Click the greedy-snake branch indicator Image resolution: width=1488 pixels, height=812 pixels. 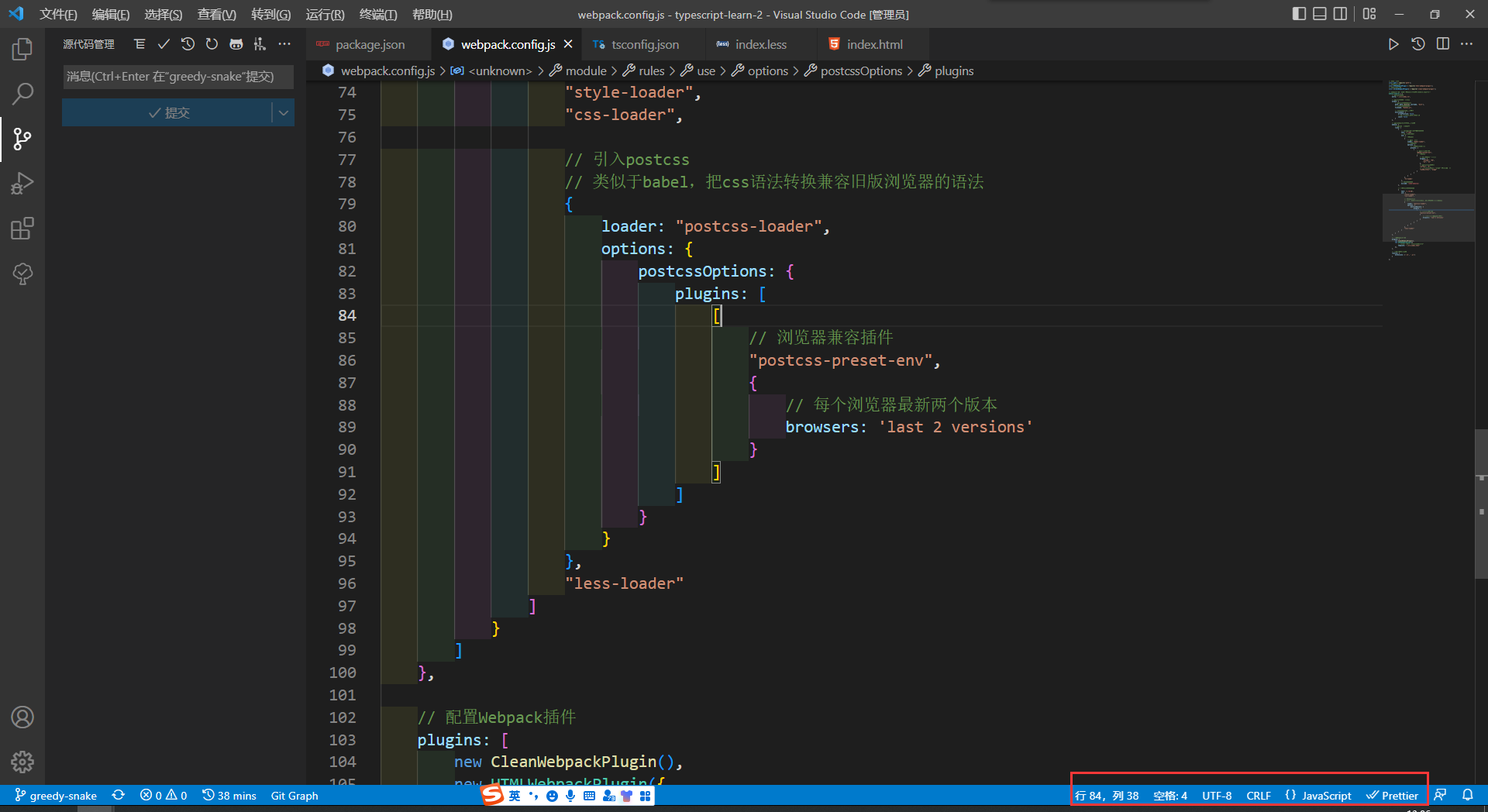tap(56, 796)
